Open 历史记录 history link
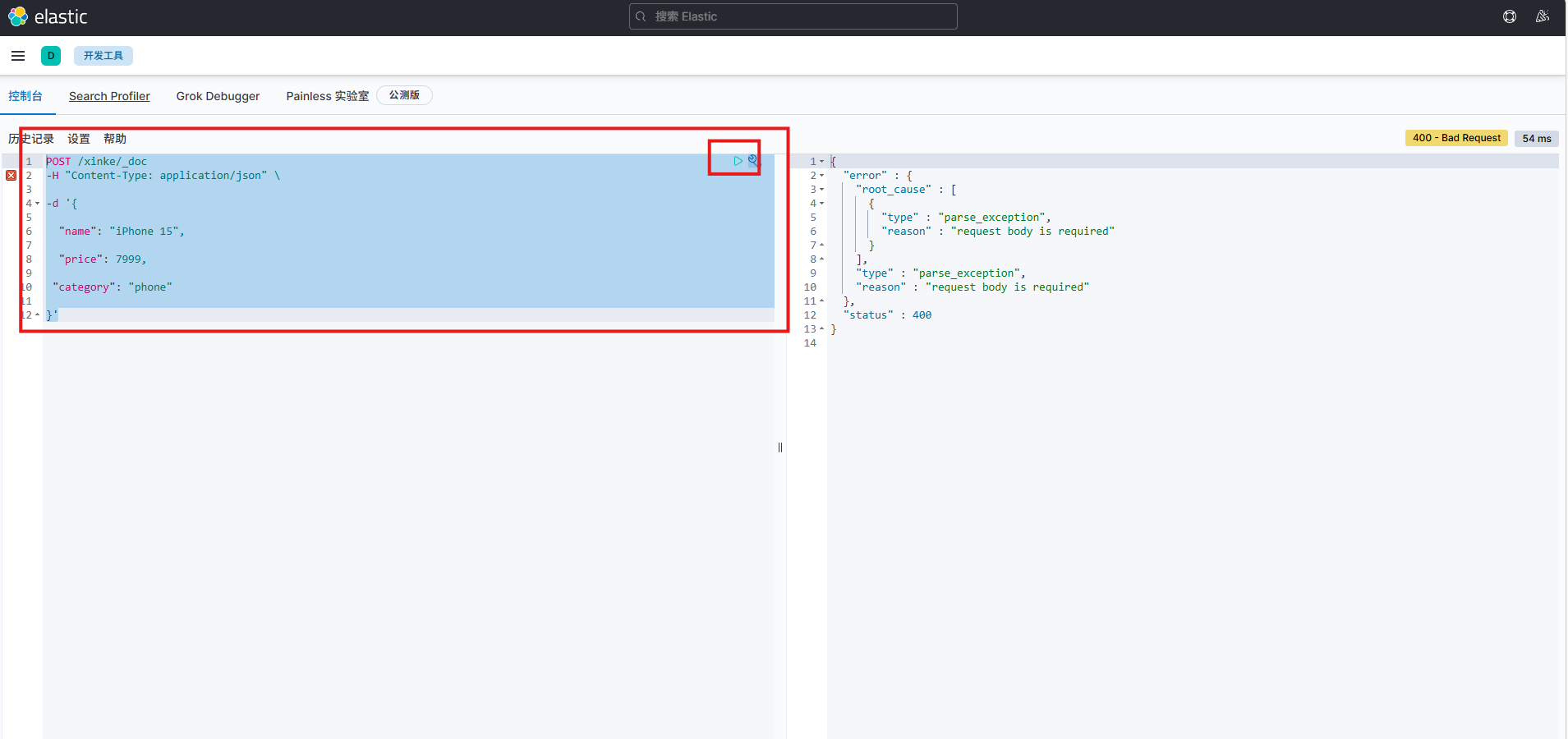1568x739 pixels. [31, 139]
